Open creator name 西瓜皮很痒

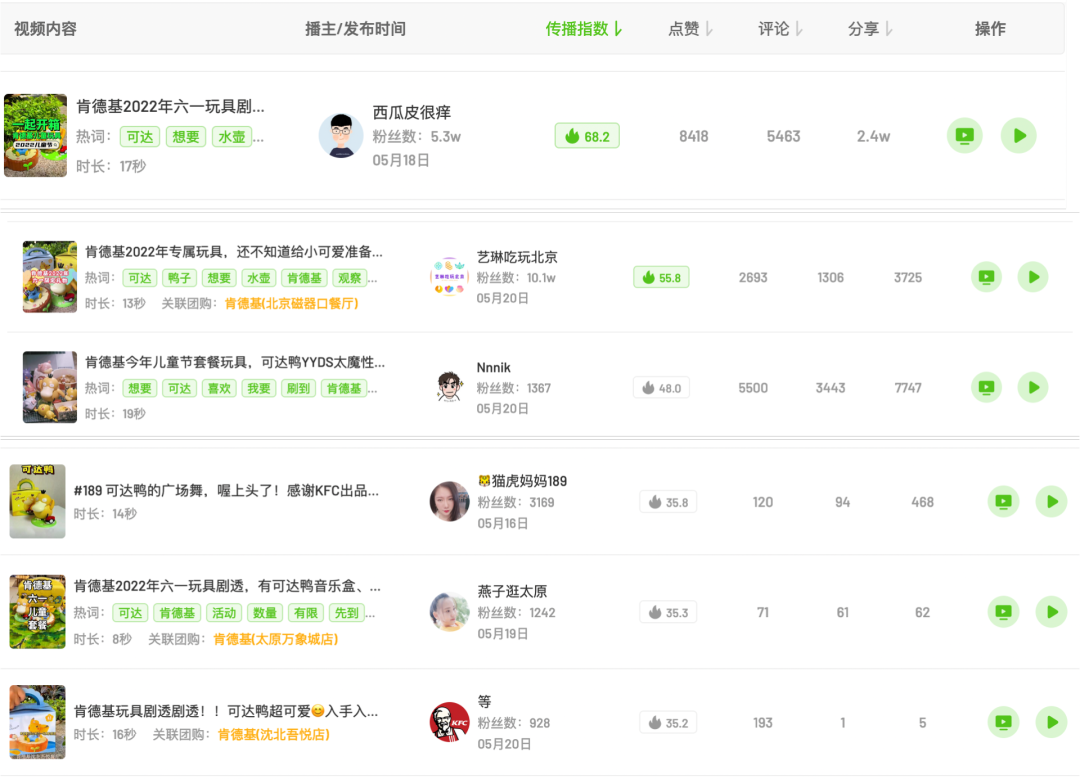coord(412,112)
